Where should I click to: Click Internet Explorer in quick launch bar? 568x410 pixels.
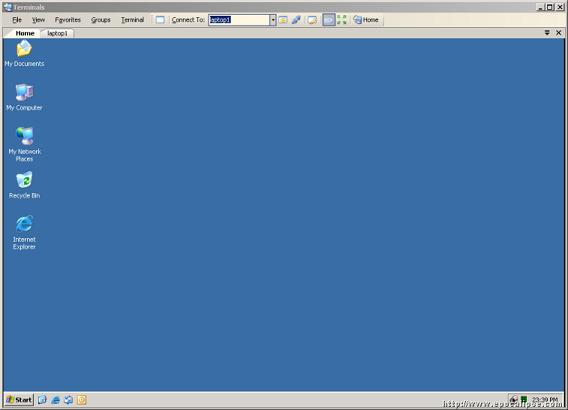(55, 400)
